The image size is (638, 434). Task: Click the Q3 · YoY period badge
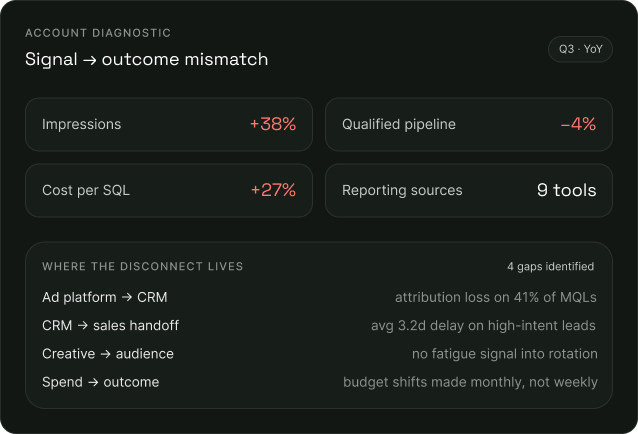click(x=580, y=49)
